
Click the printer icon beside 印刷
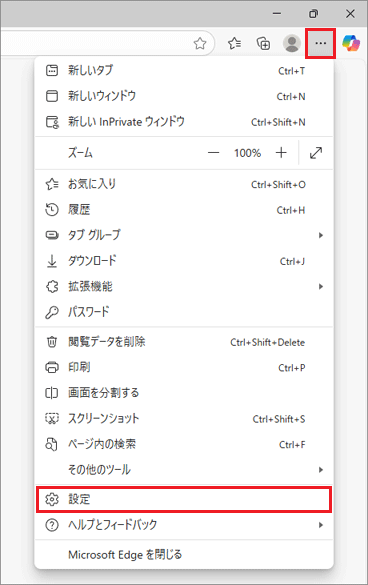pyautogui.click(x=52, y=367)
